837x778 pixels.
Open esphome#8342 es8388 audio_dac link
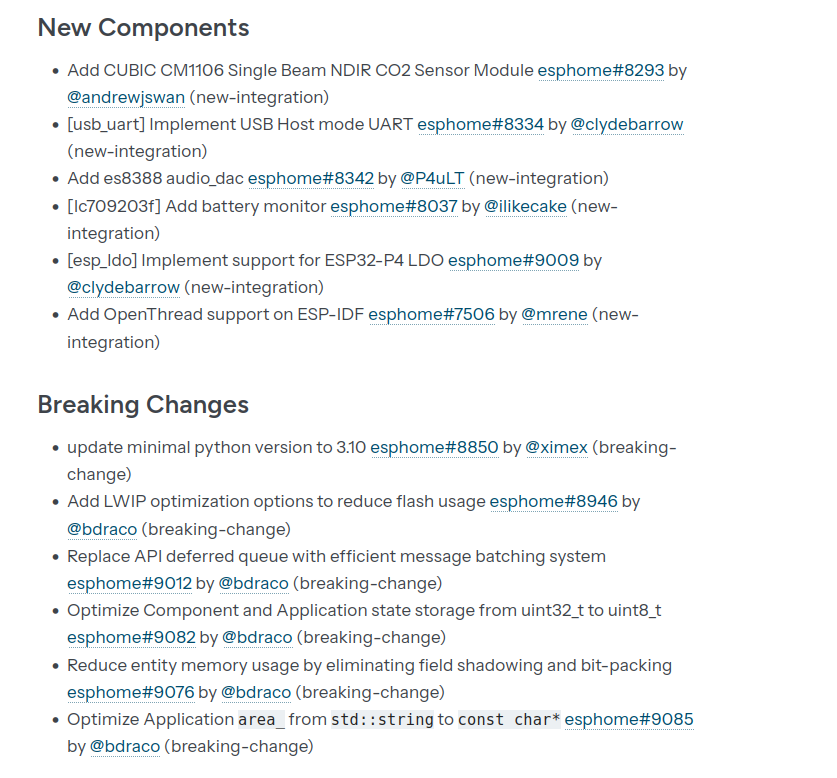tap(311, 178)
